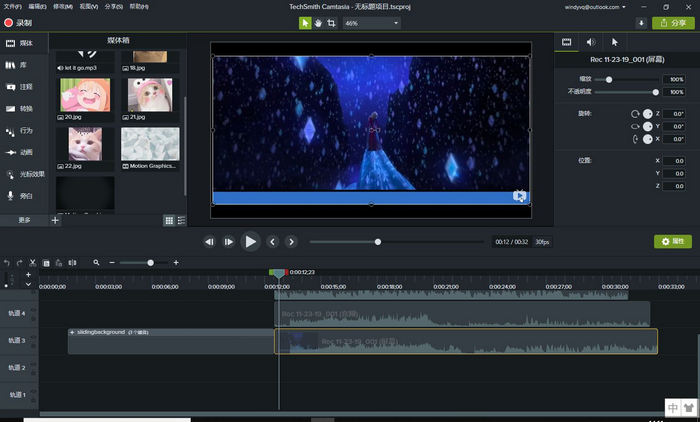Click the Z rotation value field
The image size is (700, 422).
click(x=674, y=114)
